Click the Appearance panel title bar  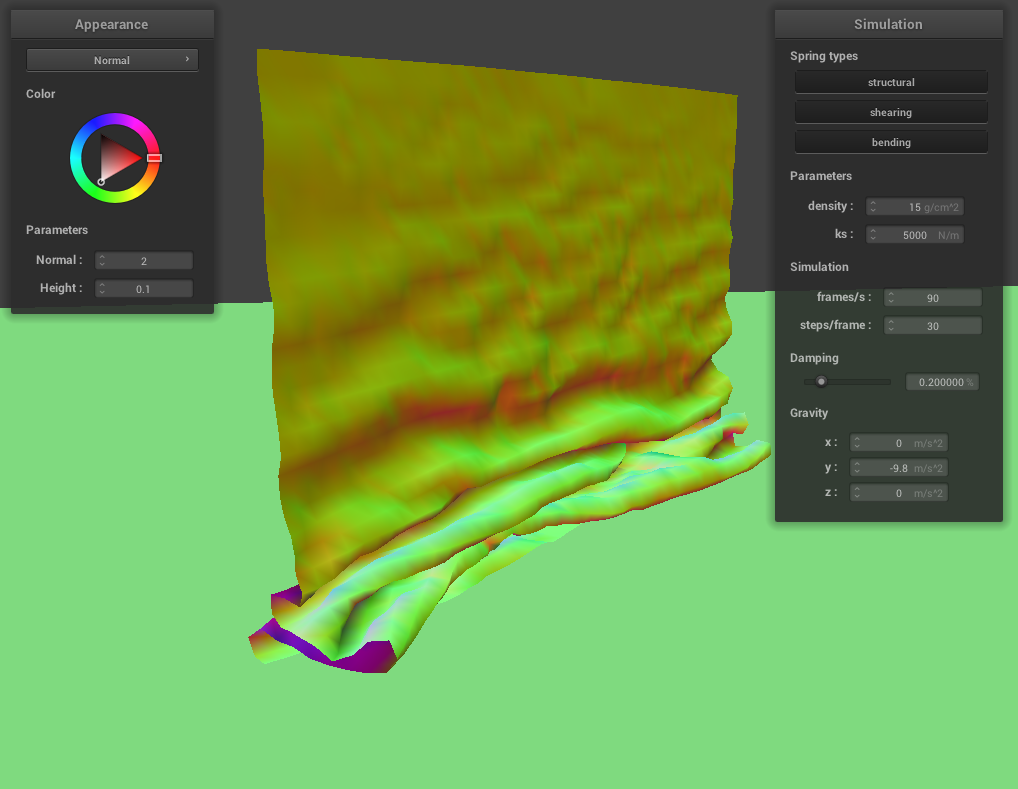pos(112,24)
